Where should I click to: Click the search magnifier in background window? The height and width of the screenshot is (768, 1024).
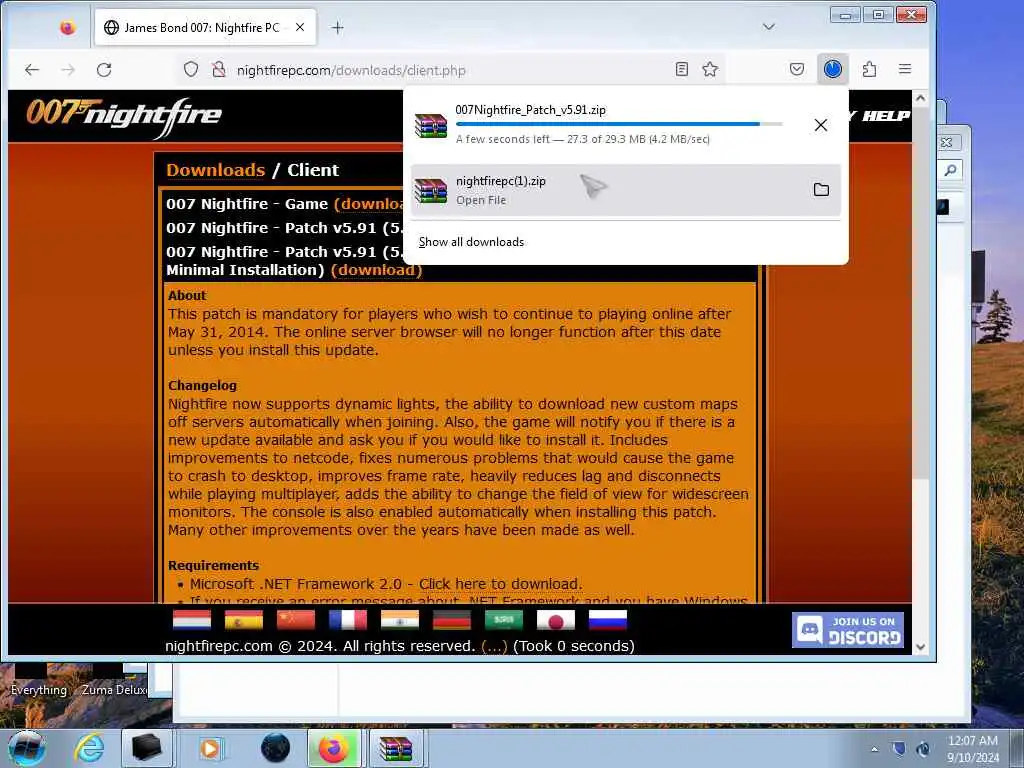point(950,170)
